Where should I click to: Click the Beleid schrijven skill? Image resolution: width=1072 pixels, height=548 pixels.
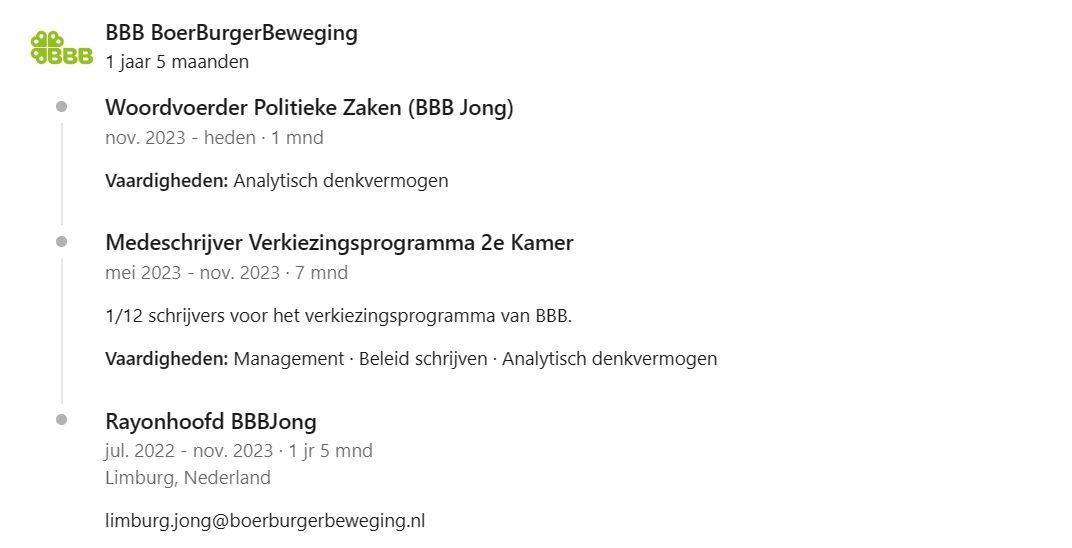click(423, 359)
